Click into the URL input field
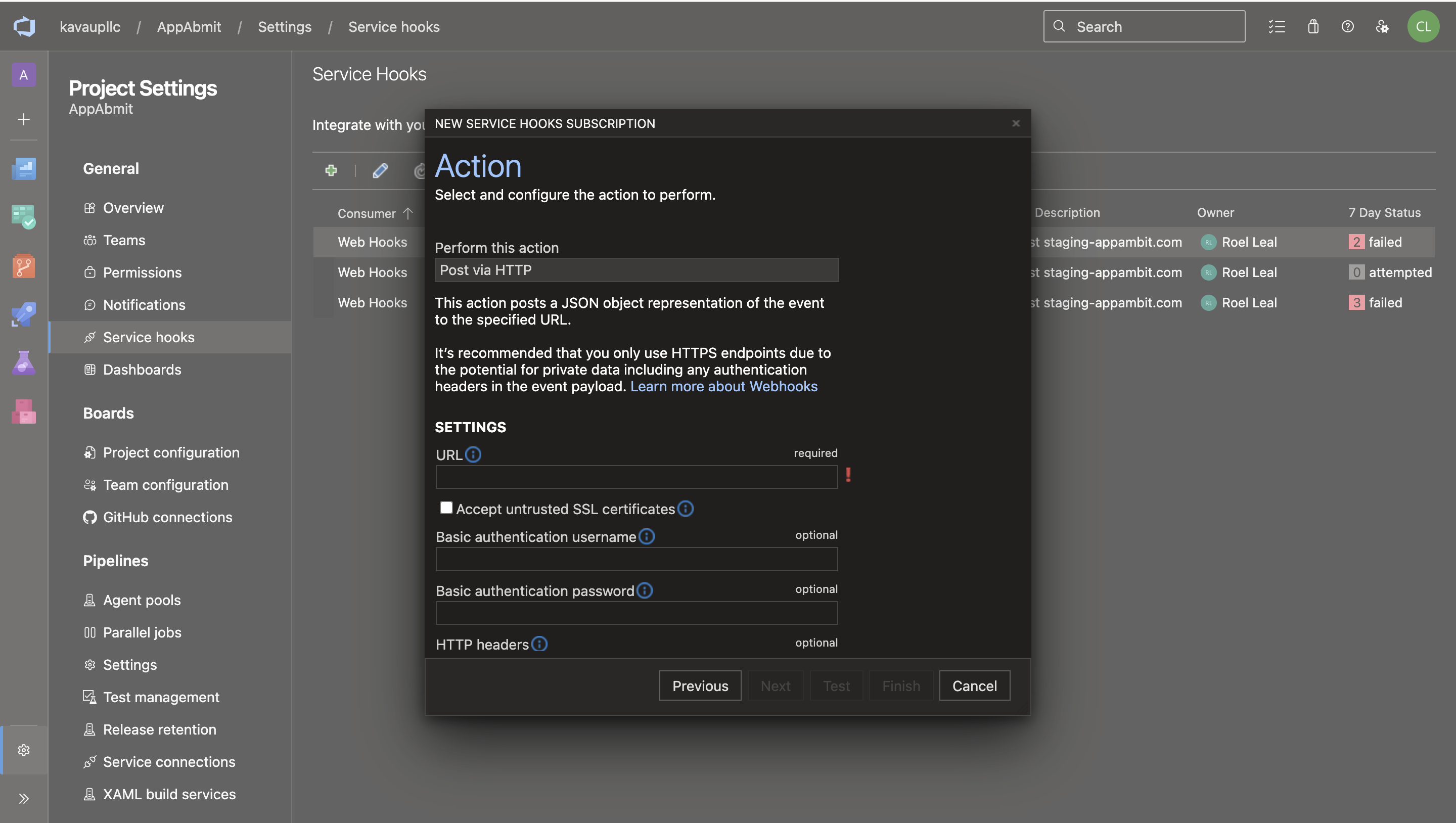The image size is (1456, 823). tap(636, 477)
